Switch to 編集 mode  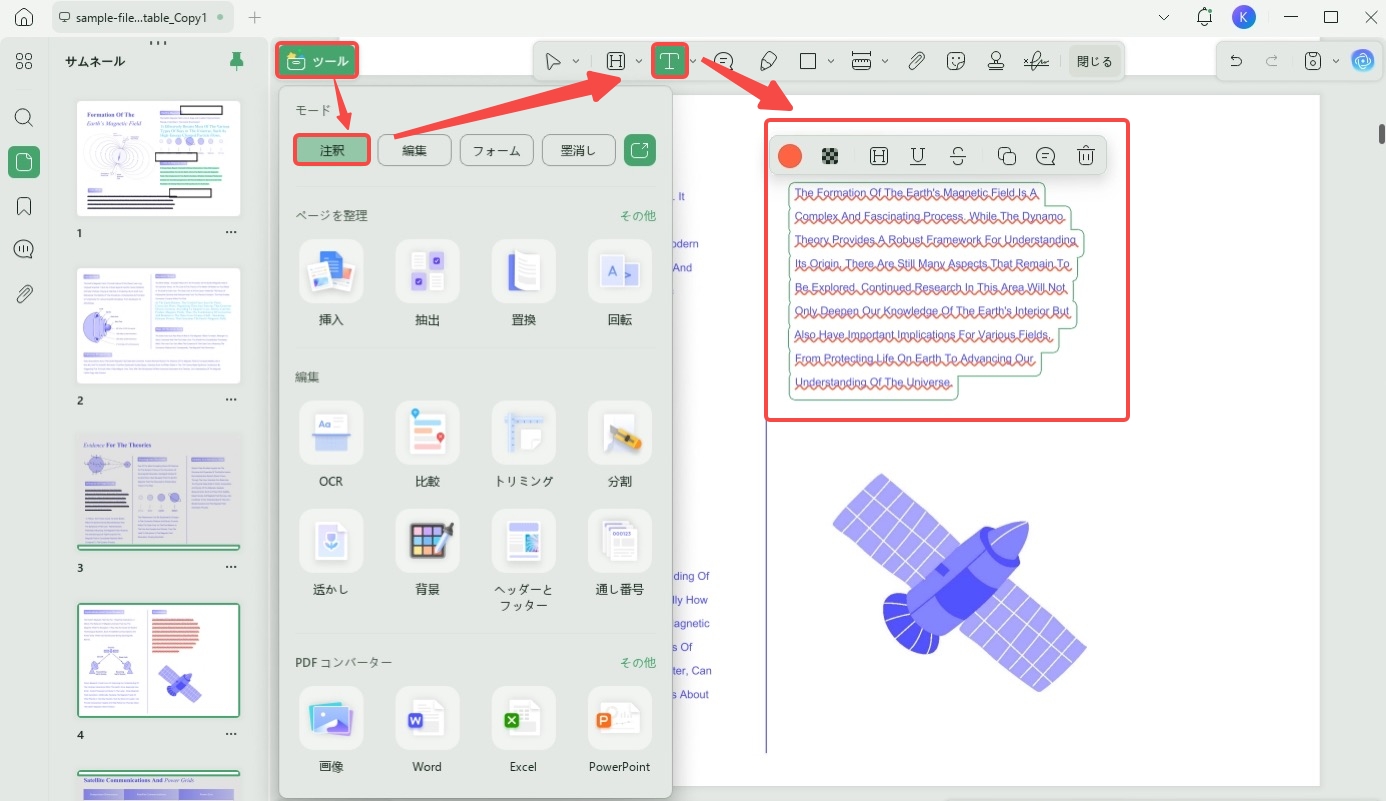coord(414,150)
